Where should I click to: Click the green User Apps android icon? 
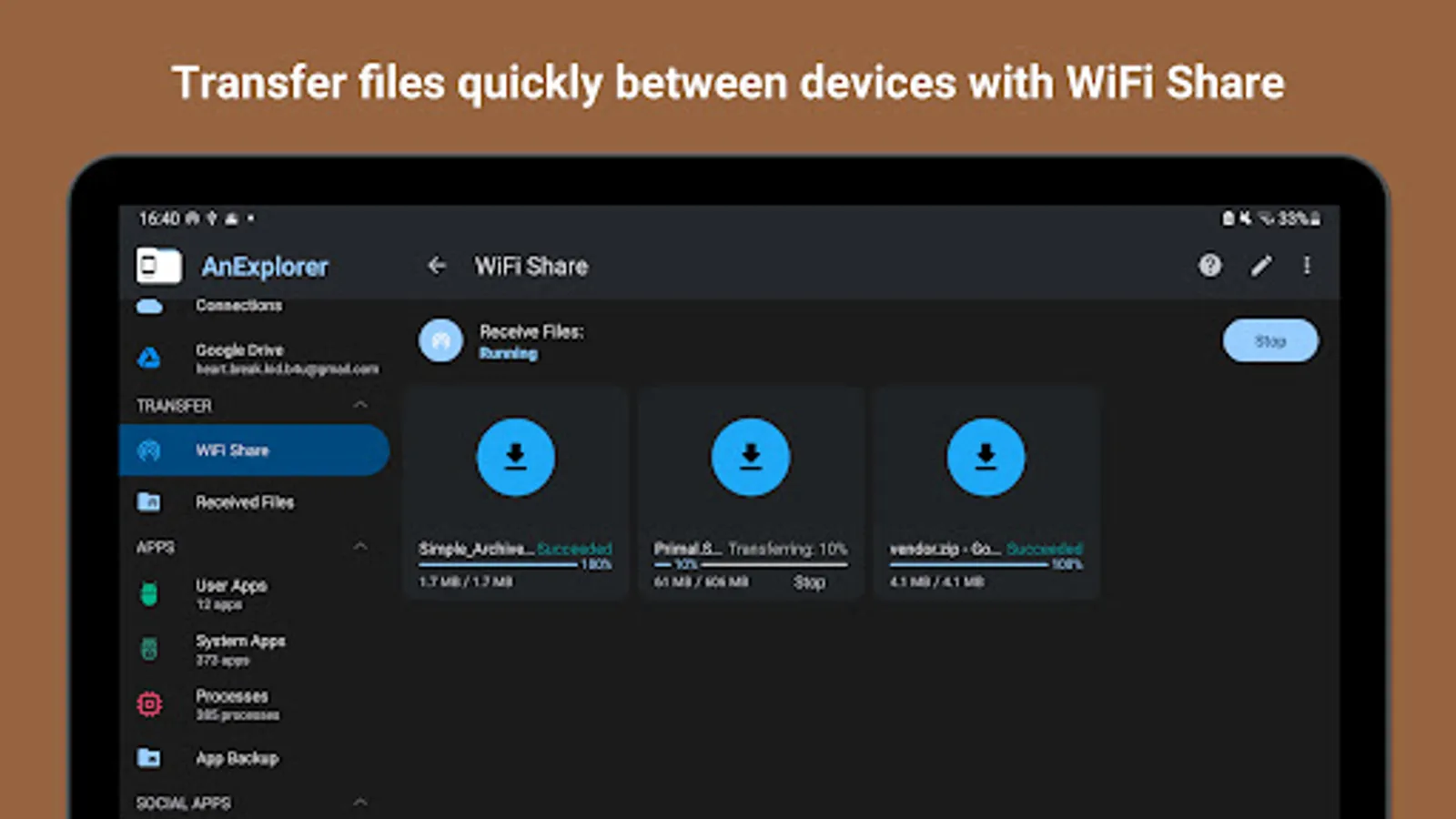click(149, 594)
